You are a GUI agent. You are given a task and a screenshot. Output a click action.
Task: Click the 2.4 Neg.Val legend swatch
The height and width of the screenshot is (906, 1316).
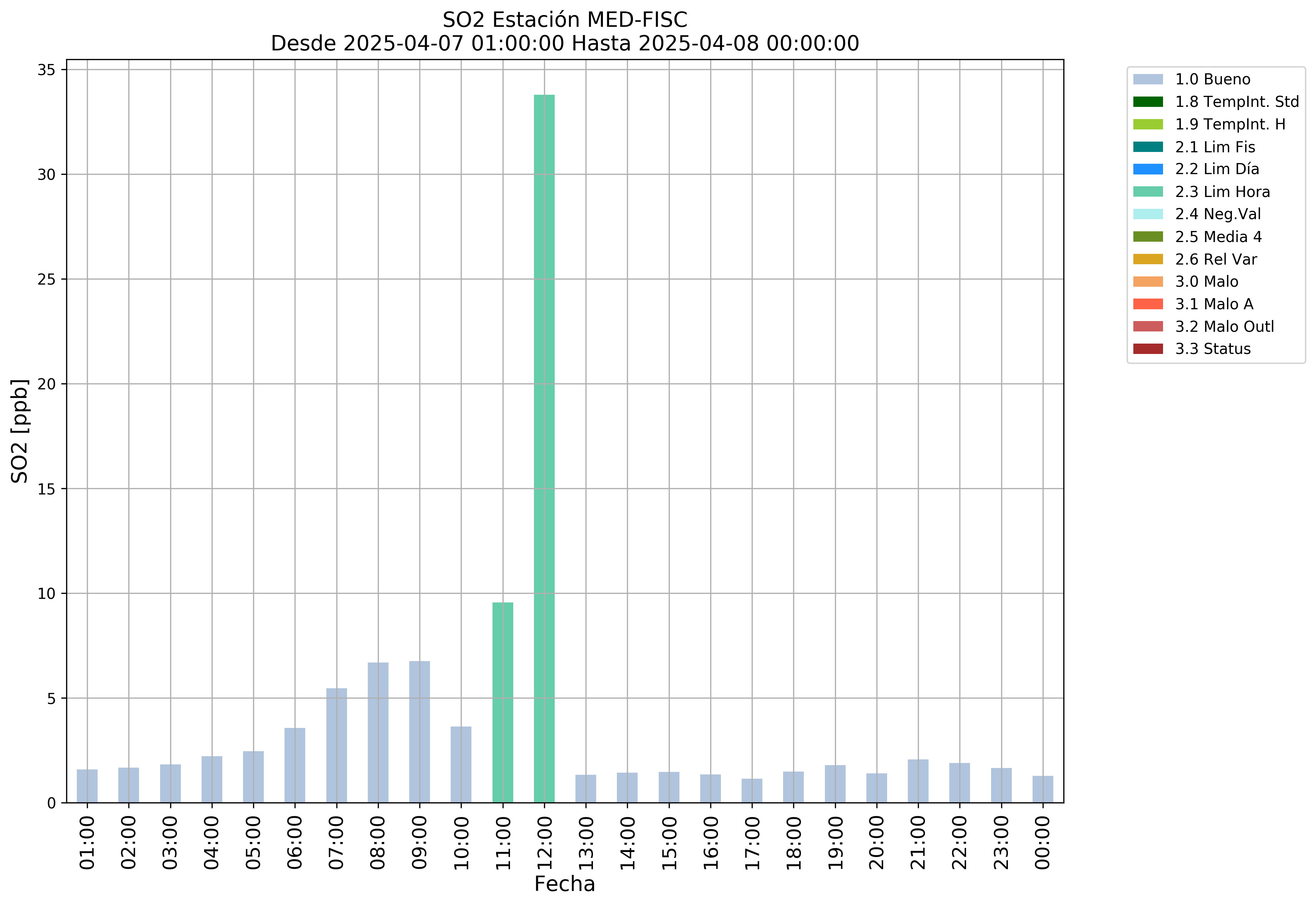point(1148,214)
